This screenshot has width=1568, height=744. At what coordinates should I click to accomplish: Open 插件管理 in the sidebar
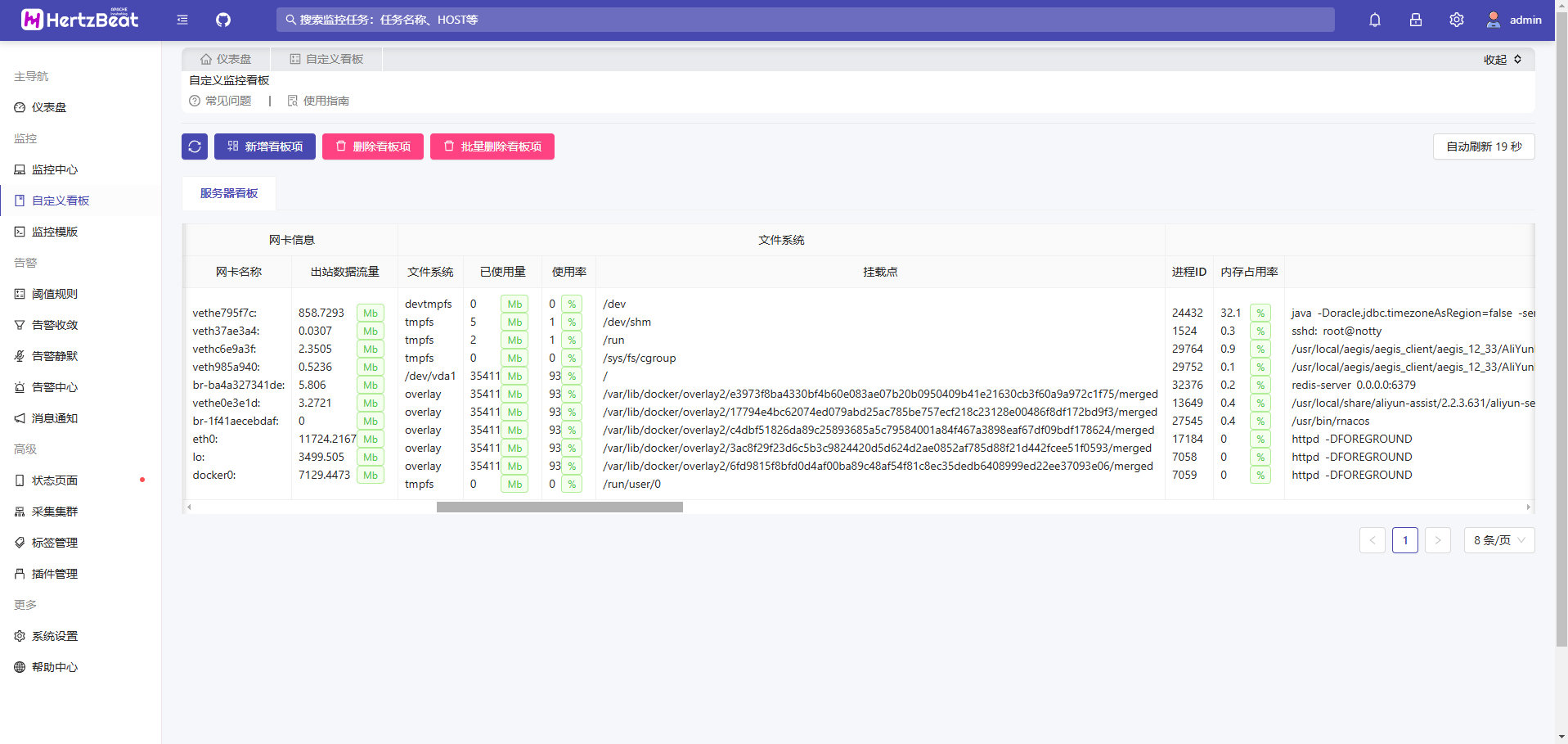pyautogui.click(x=80, y=574)
